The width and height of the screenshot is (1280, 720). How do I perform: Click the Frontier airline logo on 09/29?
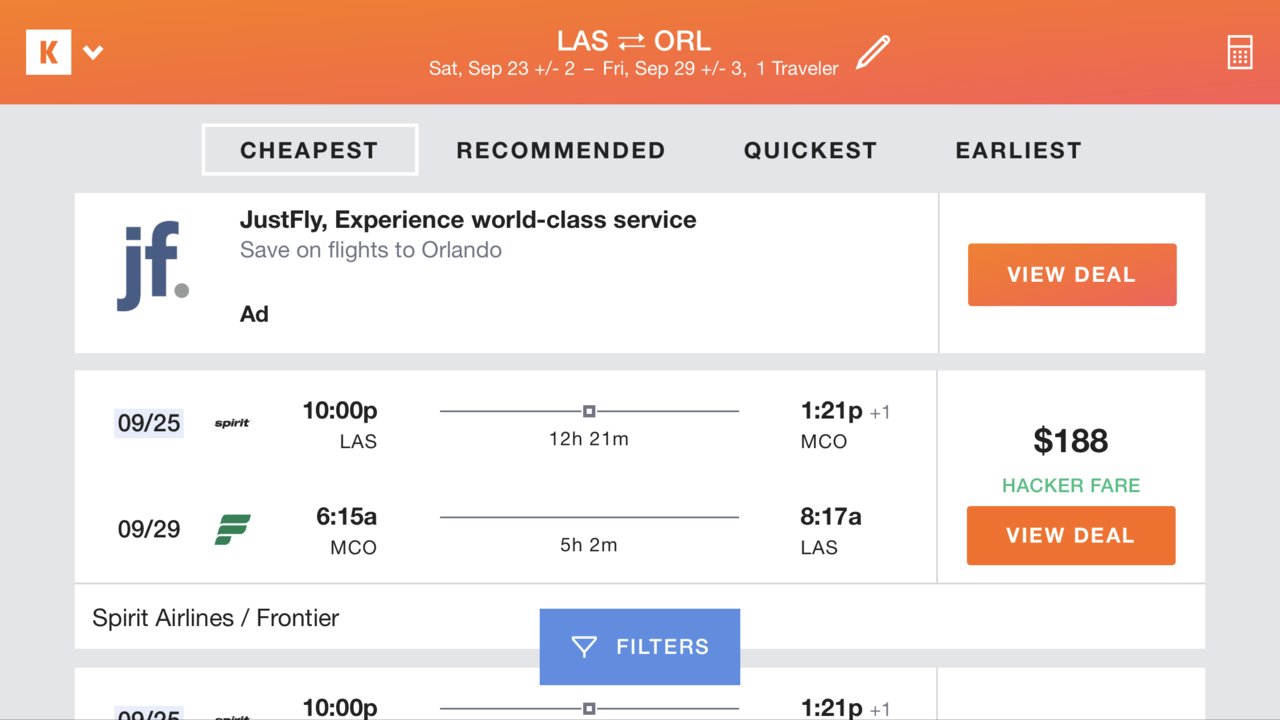pyautogui.click(x=233, y=529)
